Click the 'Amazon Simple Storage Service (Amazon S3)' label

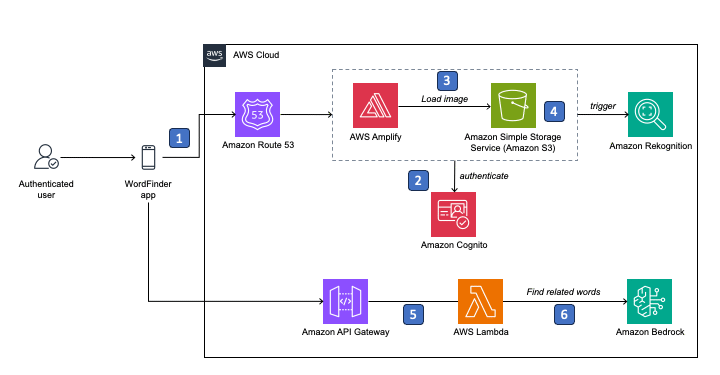[512, 142]
